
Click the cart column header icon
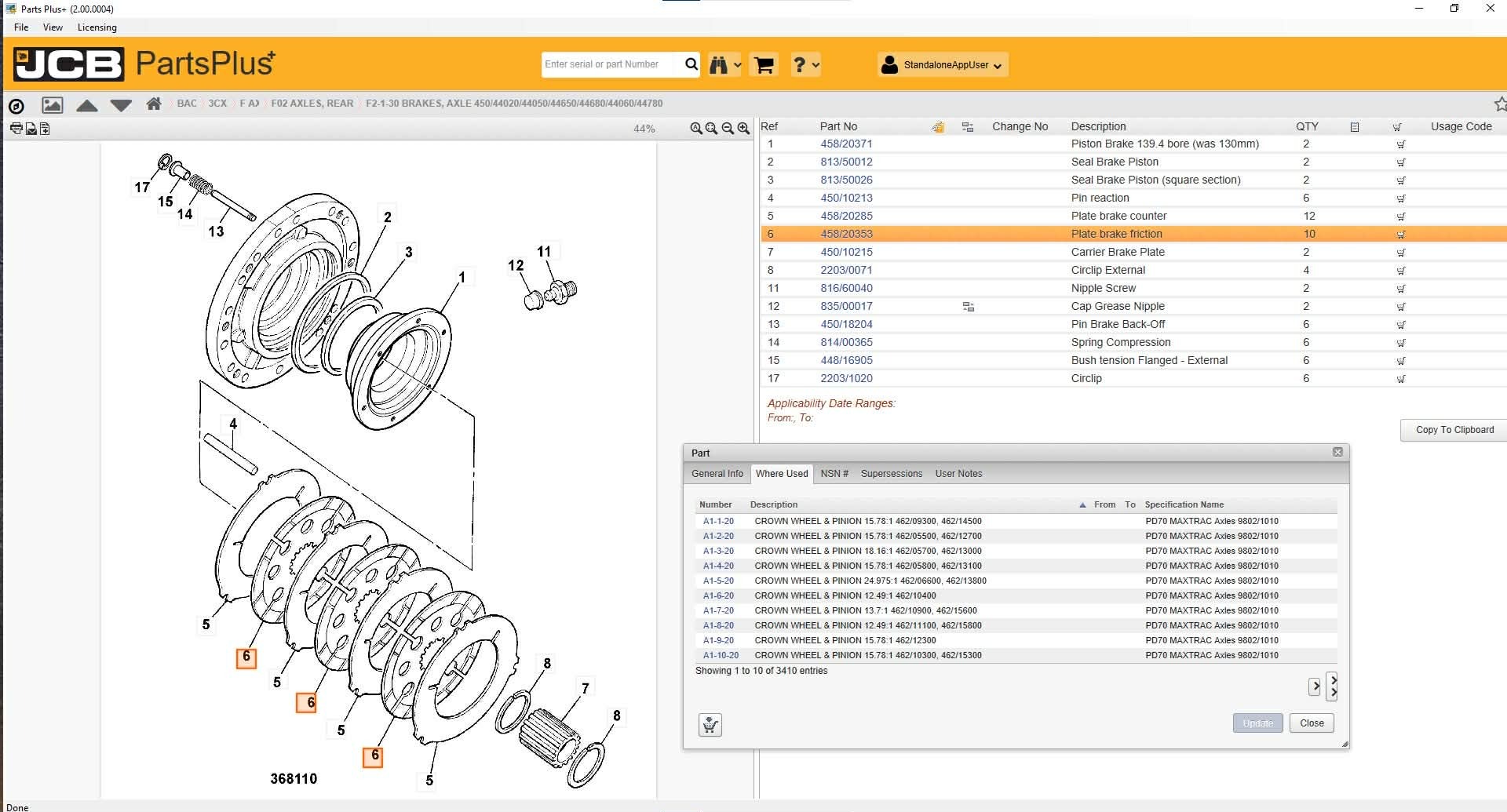click(x=1397, y=127)
